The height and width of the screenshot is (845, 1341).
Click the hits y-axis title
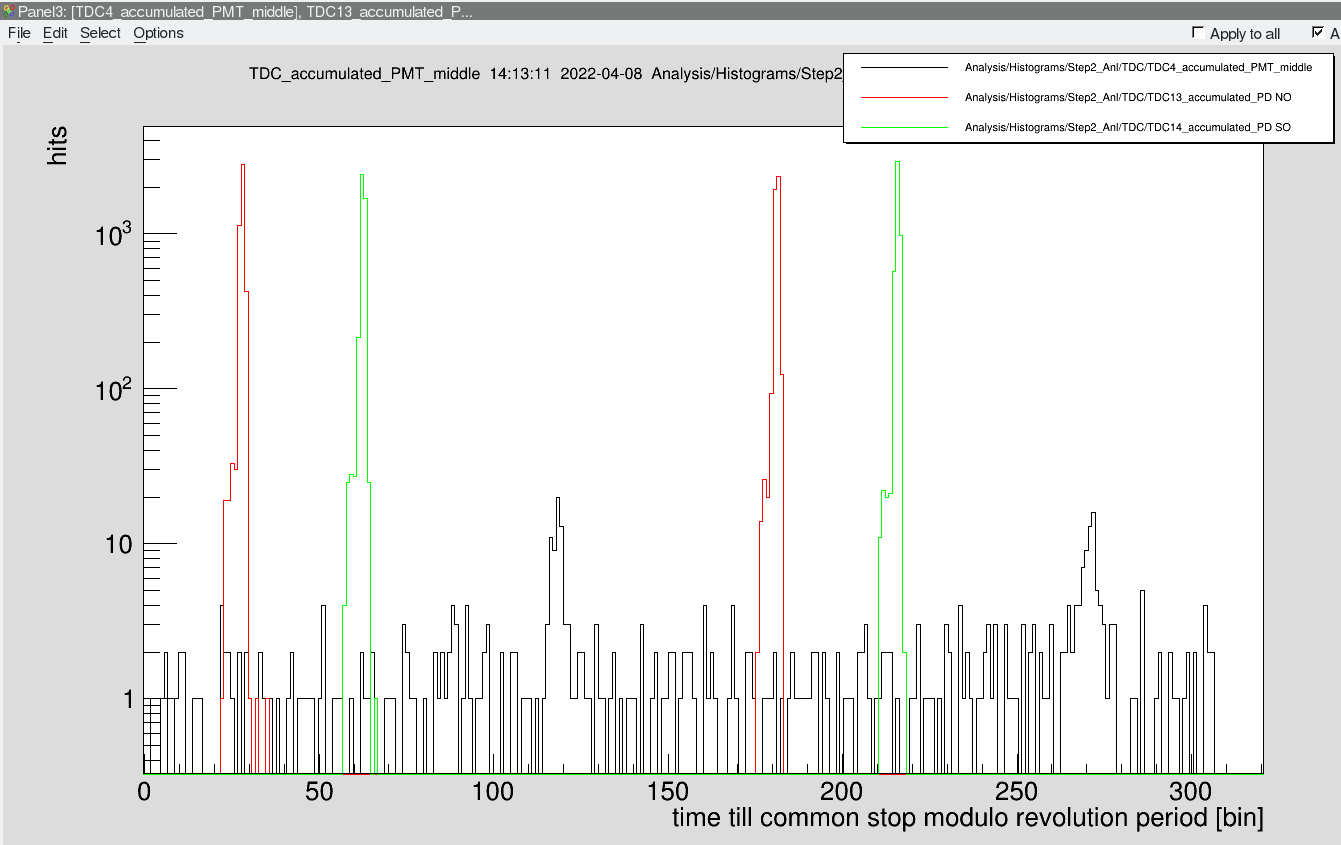tap(58, 144)
